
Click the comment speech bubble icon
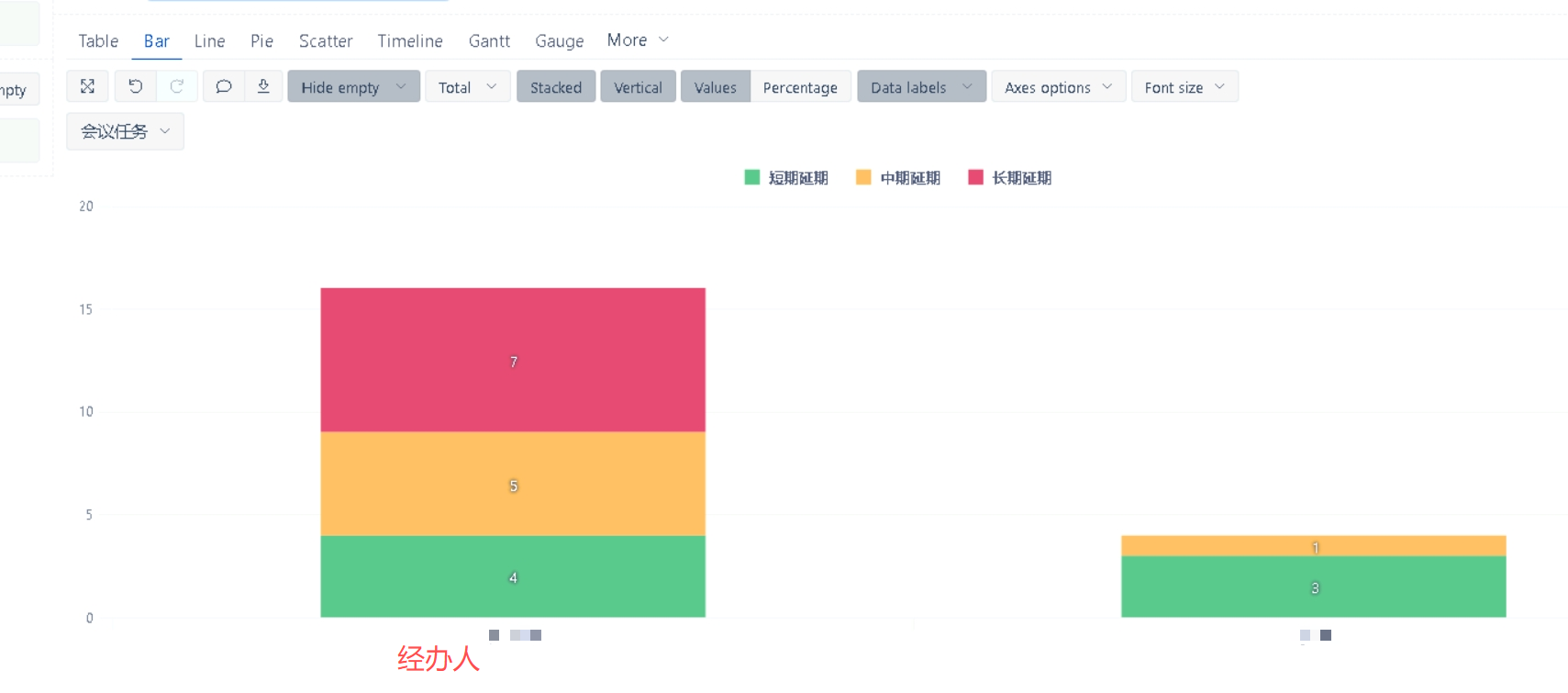coord(223,86)
